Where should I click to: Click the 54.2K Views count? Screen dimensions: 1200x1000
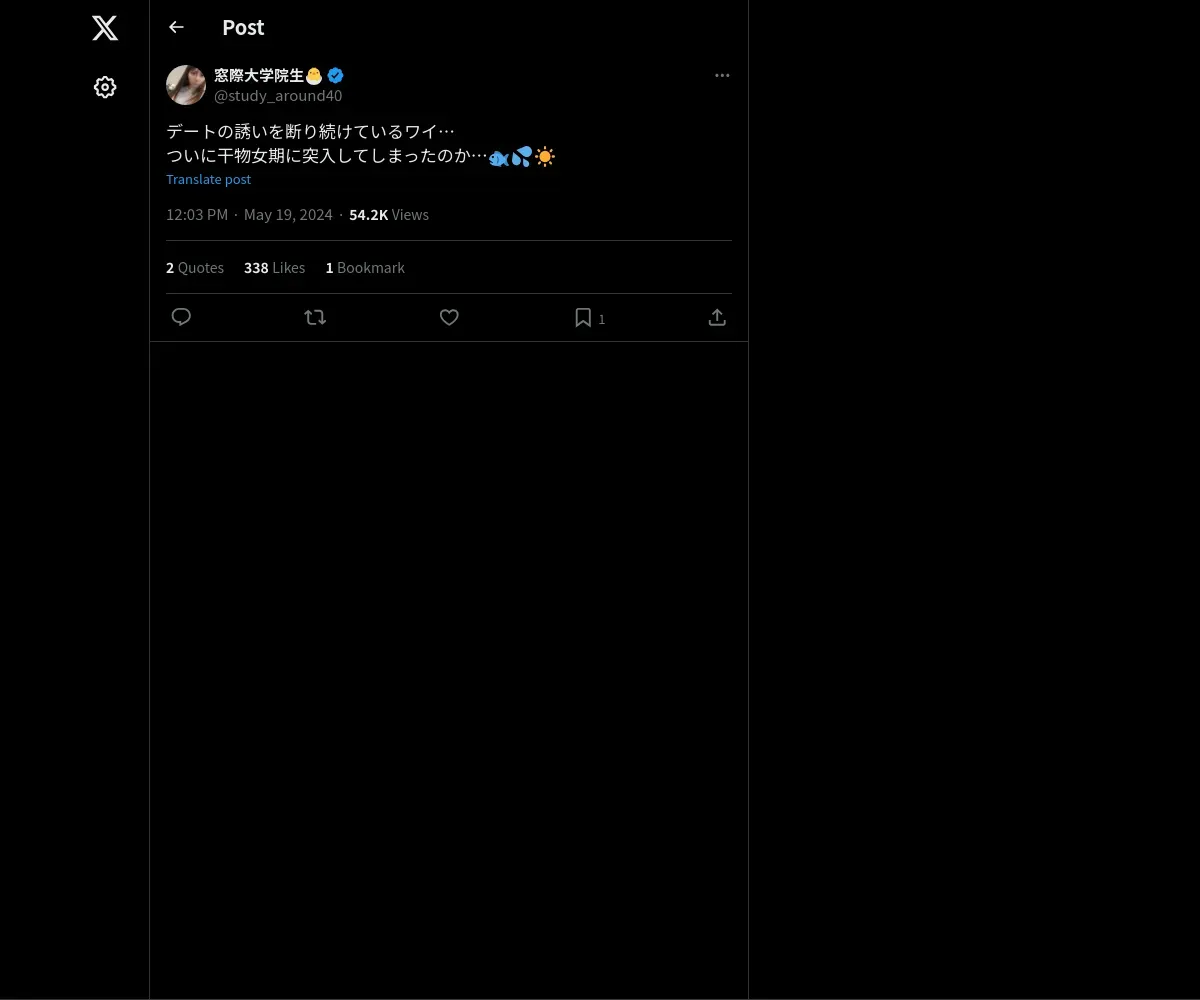[389, 214]
